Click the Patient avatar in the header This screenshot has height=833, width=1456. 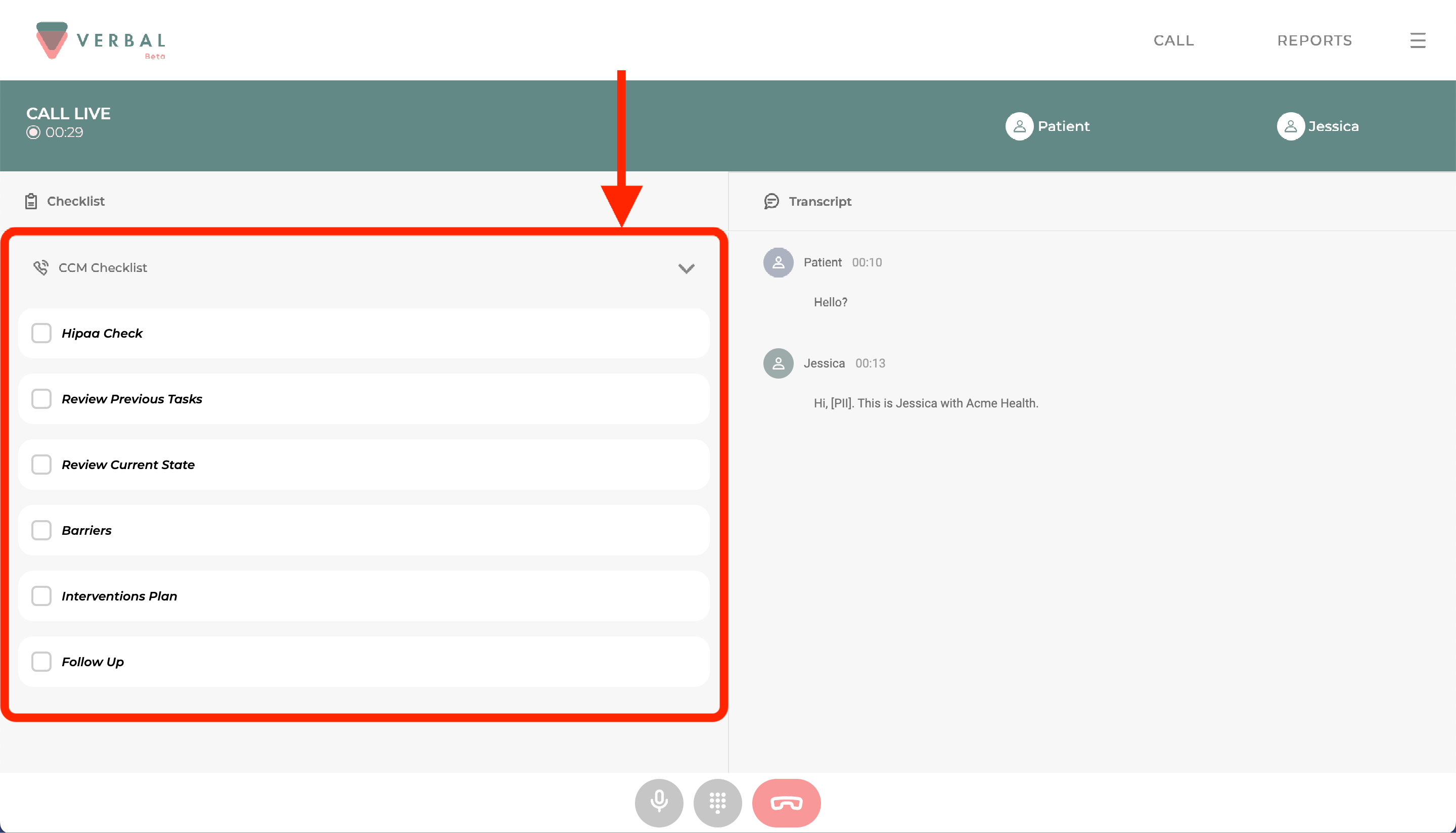[x=1019, y=126]
